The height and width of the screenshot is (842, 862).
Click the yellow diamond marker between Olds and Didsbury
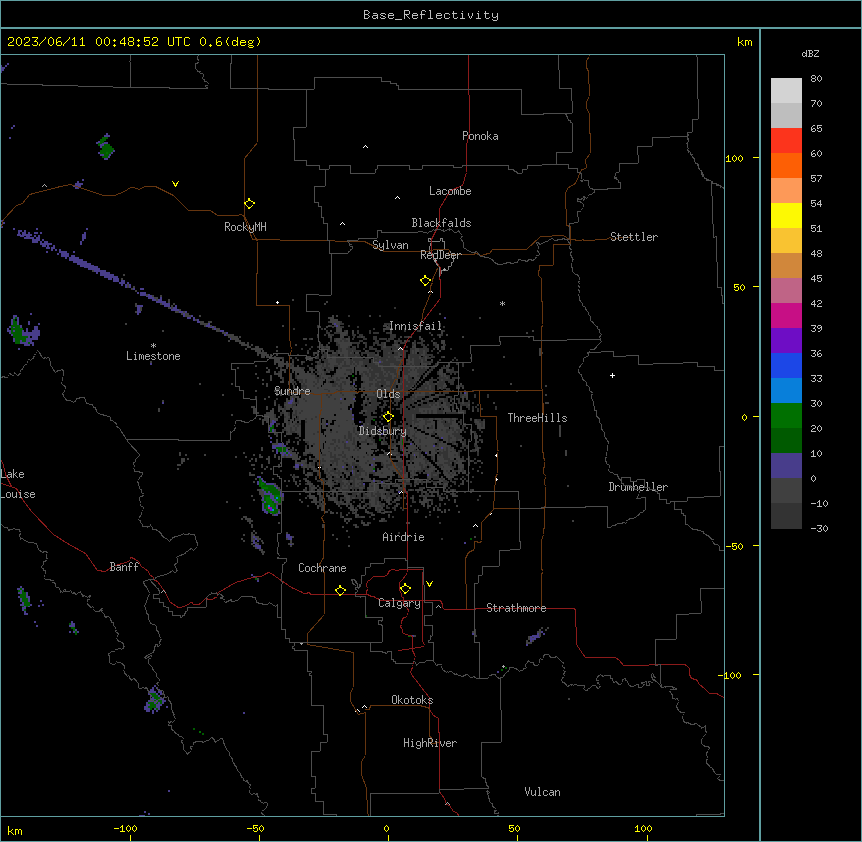tap(388, 417)
